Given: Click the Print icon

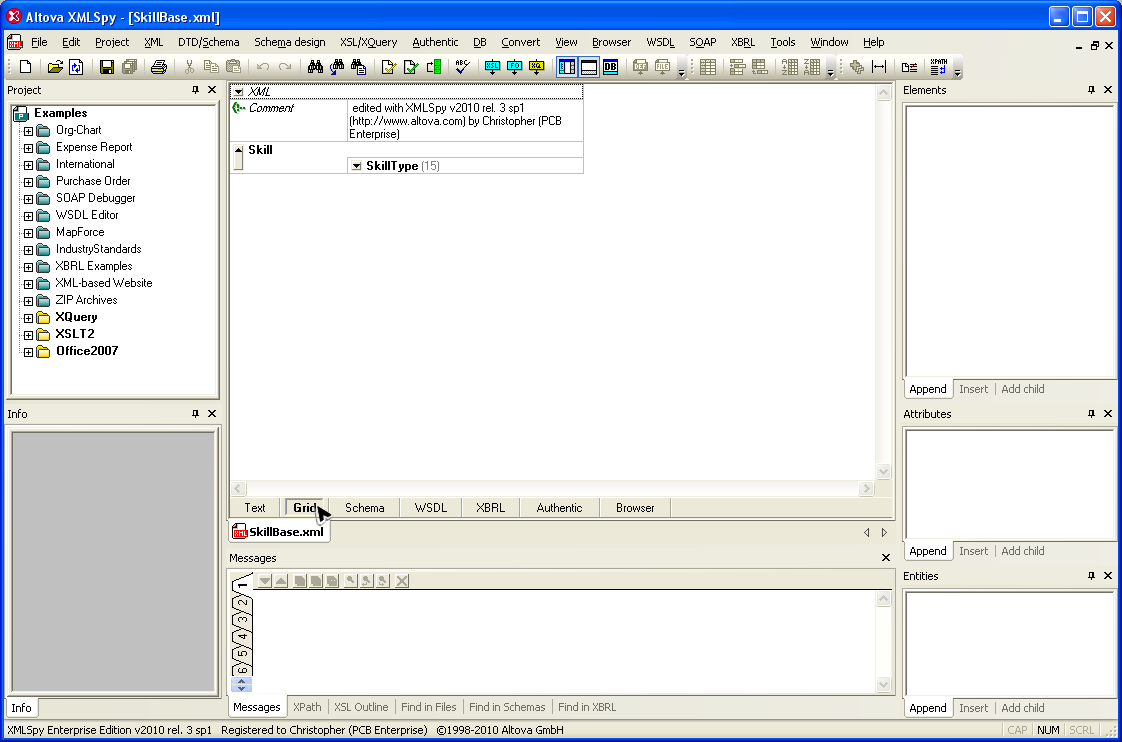Looking at the screenshot, I should (159, 67).
